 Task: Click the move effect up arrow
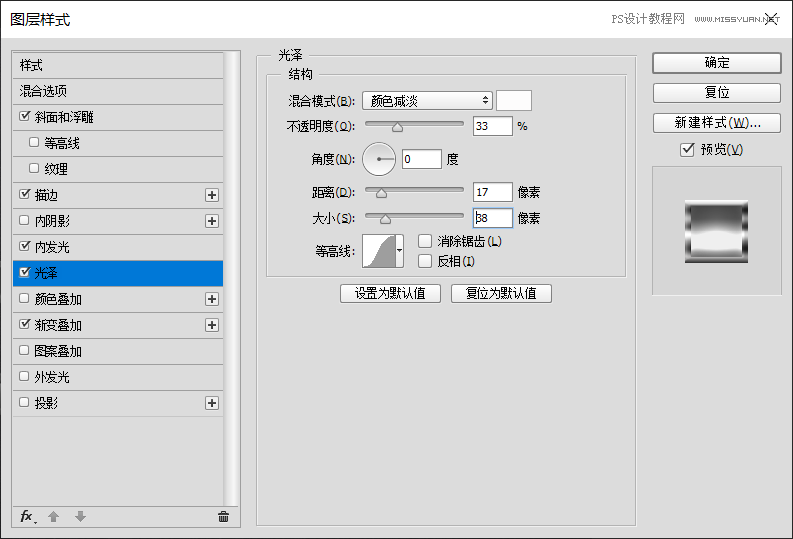point(54,516)
